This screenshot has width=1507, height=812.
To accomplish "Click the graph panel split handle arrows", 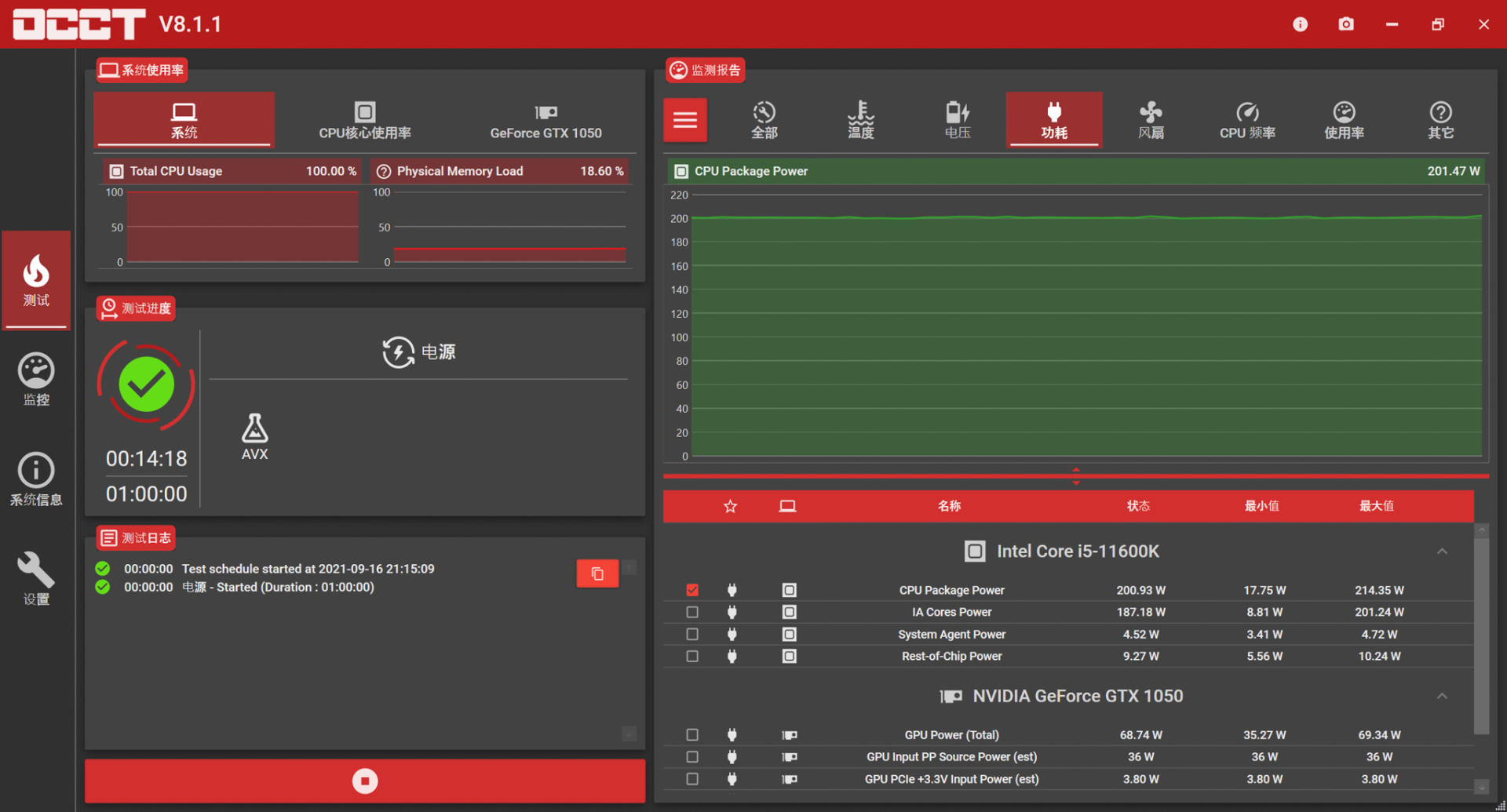I will pyautogui.click(x=1076, y=476).
